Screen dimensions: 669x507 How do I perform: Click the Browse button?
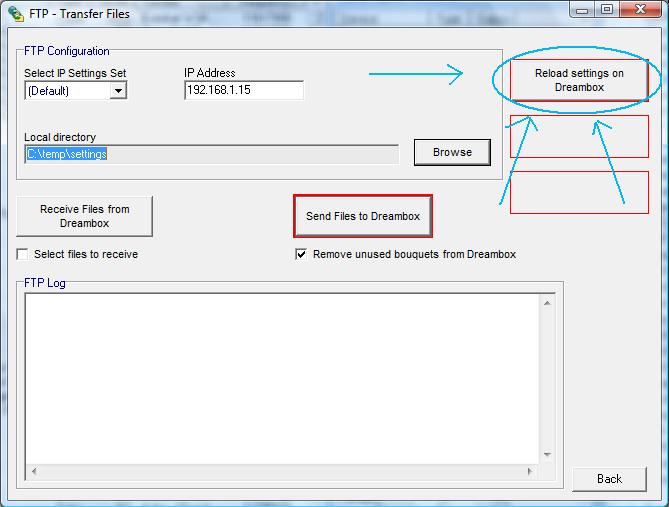point(452,152)
